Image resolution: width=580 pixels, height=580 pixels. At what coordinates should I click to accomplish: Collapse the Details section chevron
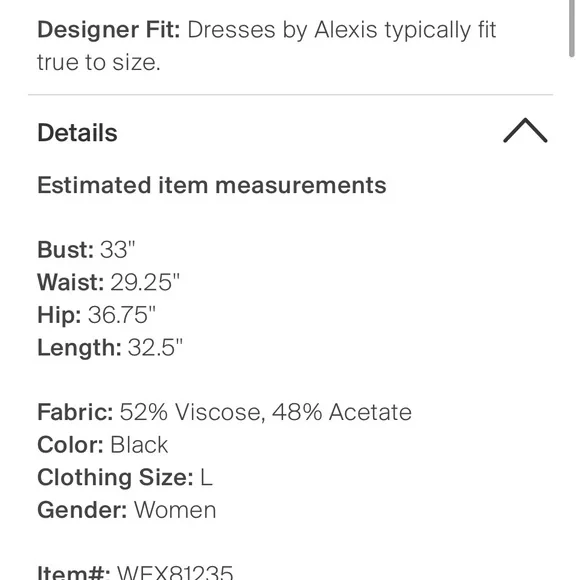point(525,131)
